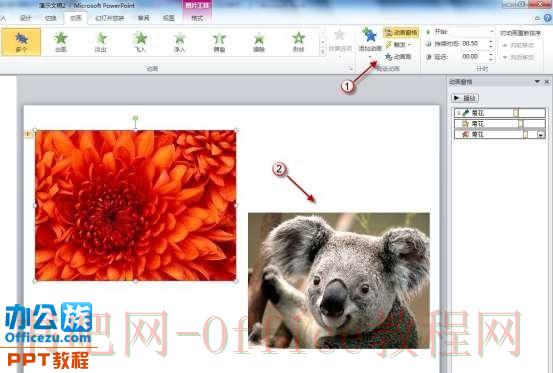
Task: Select 菊花 animation with yellow star icon
Action: coord(499,124)
